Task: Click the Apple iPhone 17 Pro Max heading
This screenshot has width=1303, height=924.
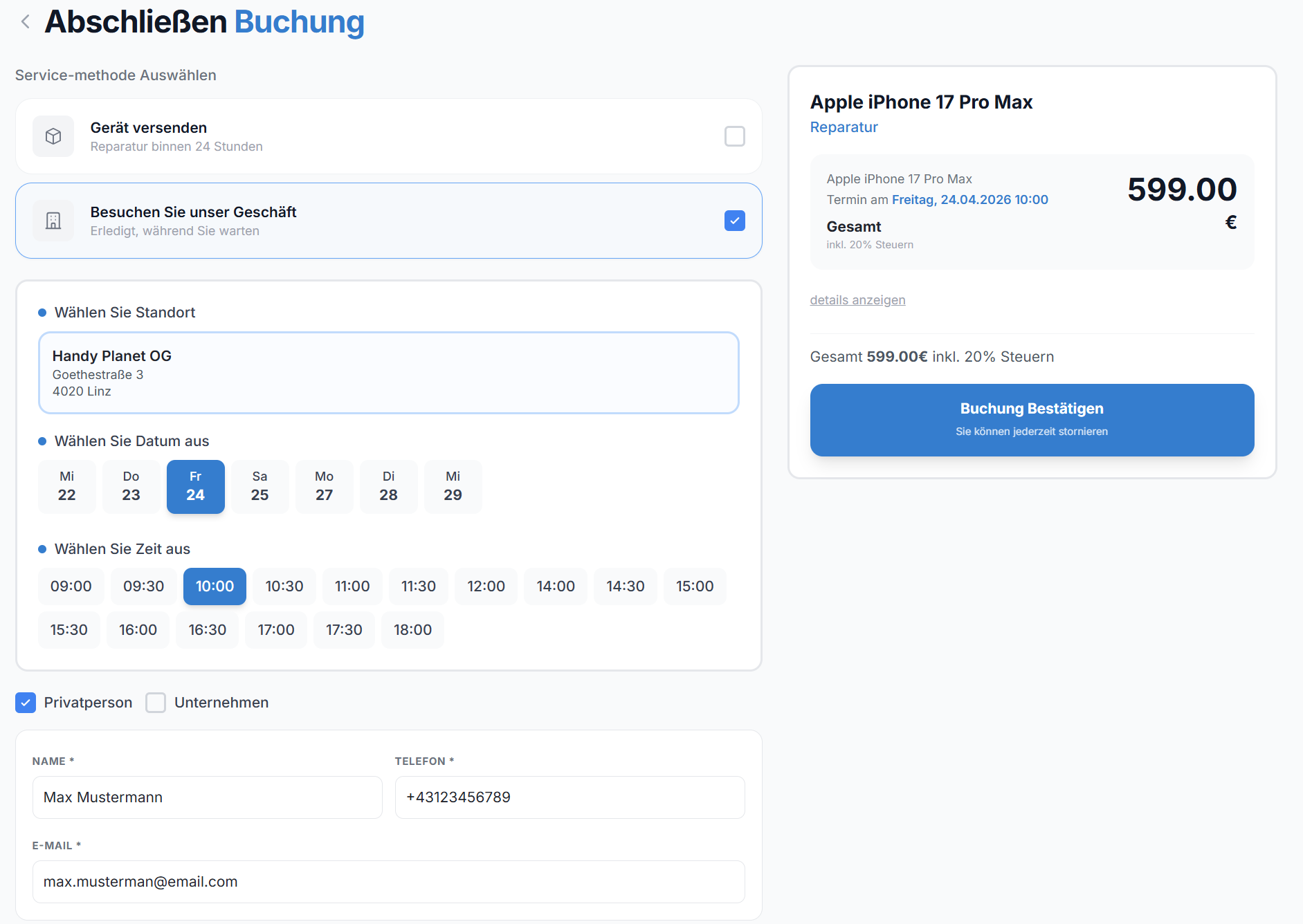Action: pyautogui.click(x=921, y=102)
